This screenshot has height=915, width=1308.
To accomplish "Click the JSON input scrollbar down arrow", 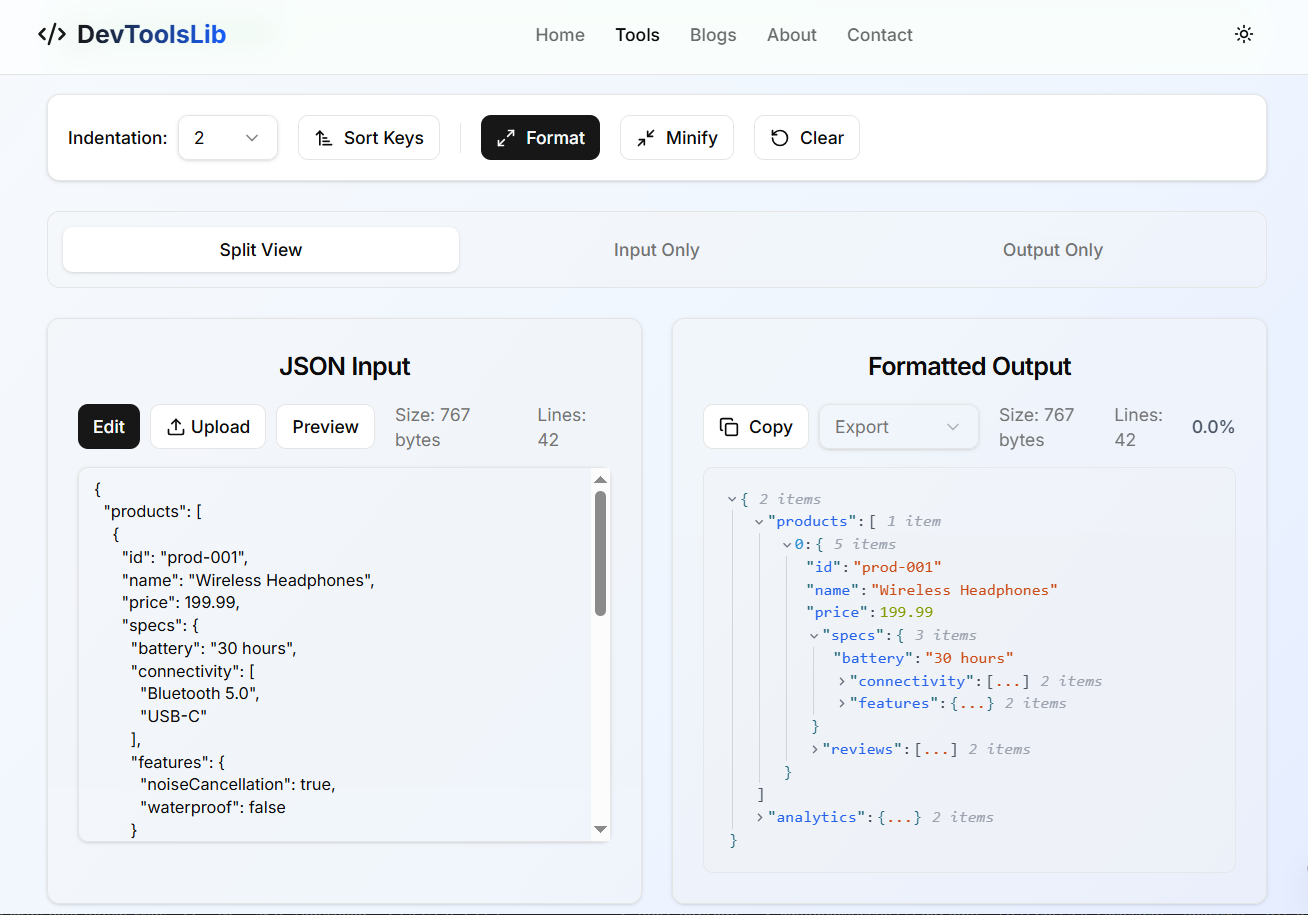I will pos(600,829).
